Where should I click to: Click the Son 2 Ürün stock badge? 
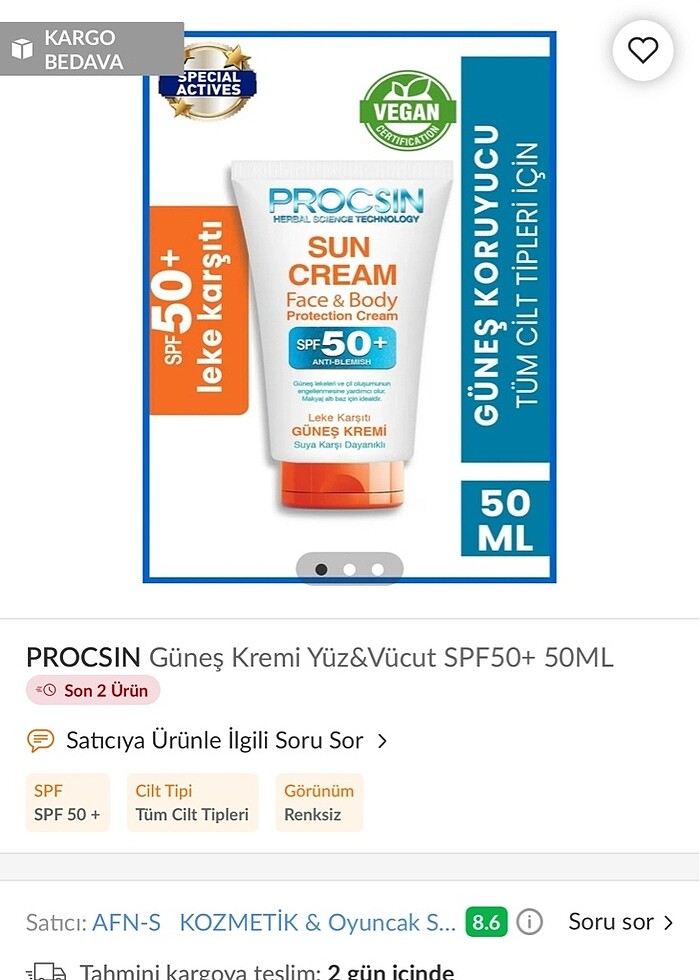[93, 690]
